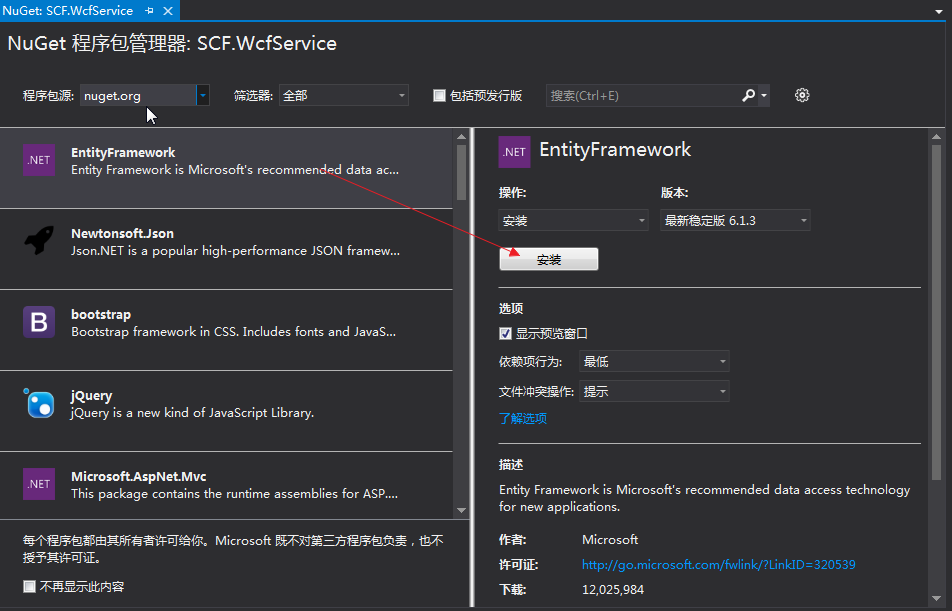The width and height of the screenshot is (952, 611).
Task: Open the nuget.org package source dropdown
Action: (x=203, y=95)
